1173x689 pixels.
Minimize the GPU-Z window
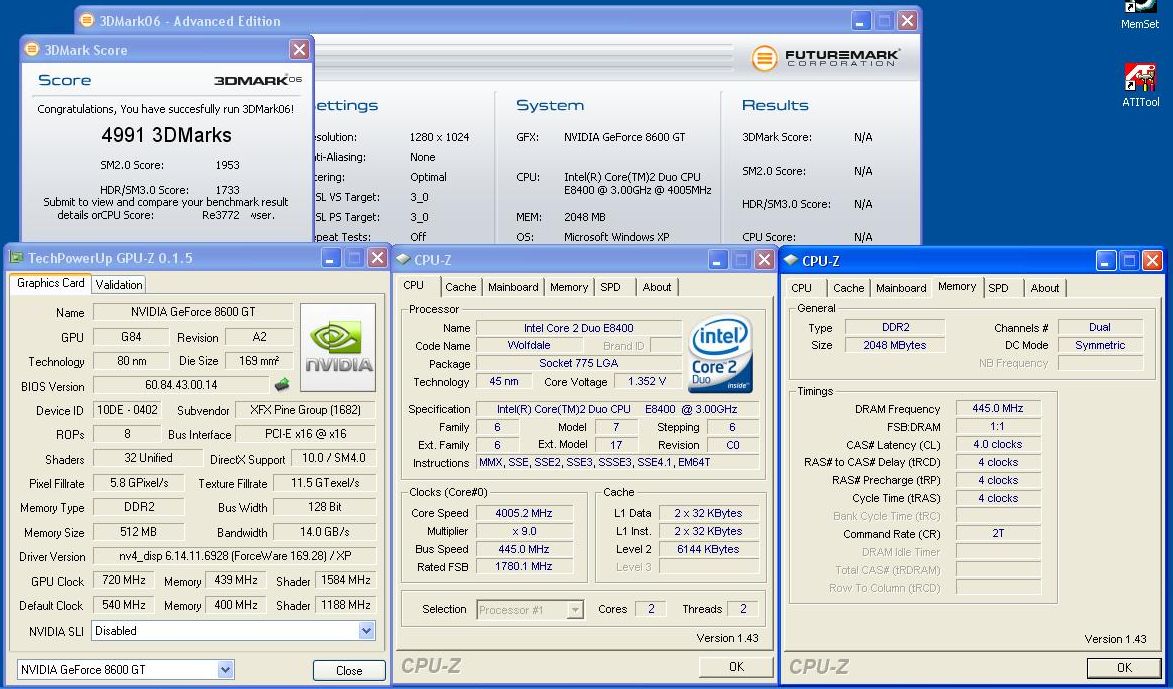coord(331,258)
